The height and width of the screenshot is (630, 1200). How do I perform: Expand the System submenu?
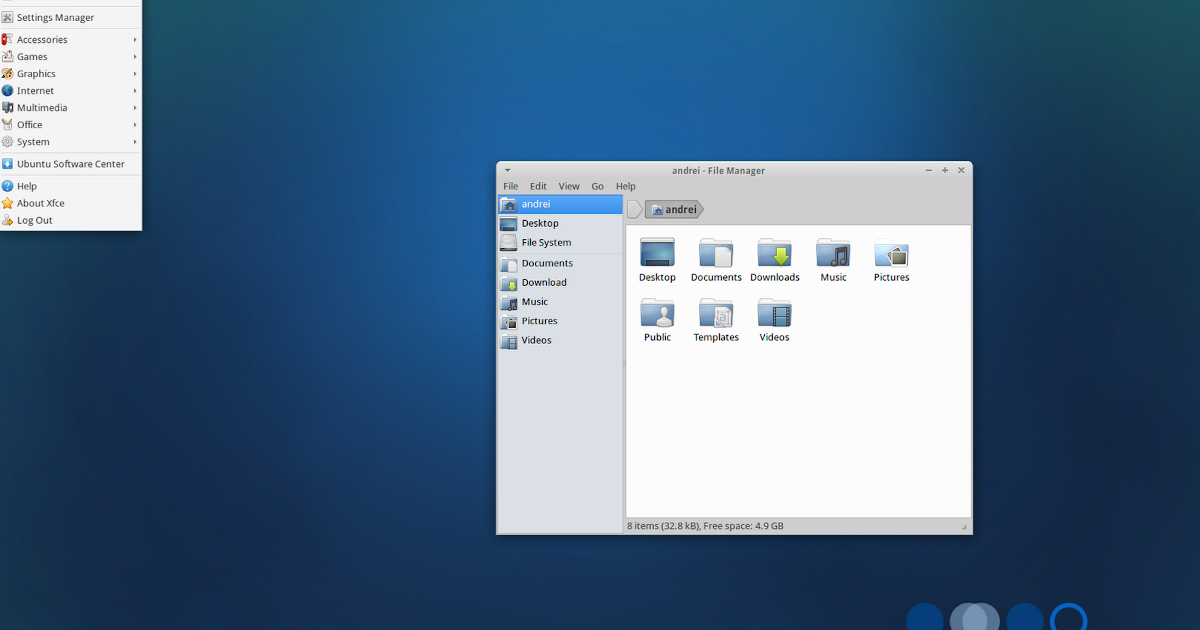pyautogui.click(x=33, y=141)
